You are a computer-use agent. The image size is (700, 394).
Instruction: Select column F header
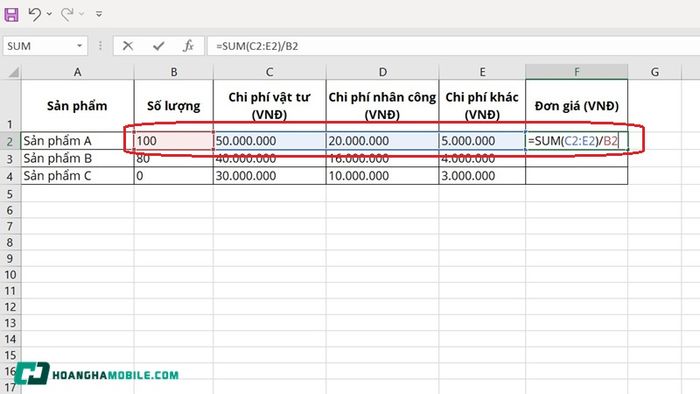coord(577,72)
